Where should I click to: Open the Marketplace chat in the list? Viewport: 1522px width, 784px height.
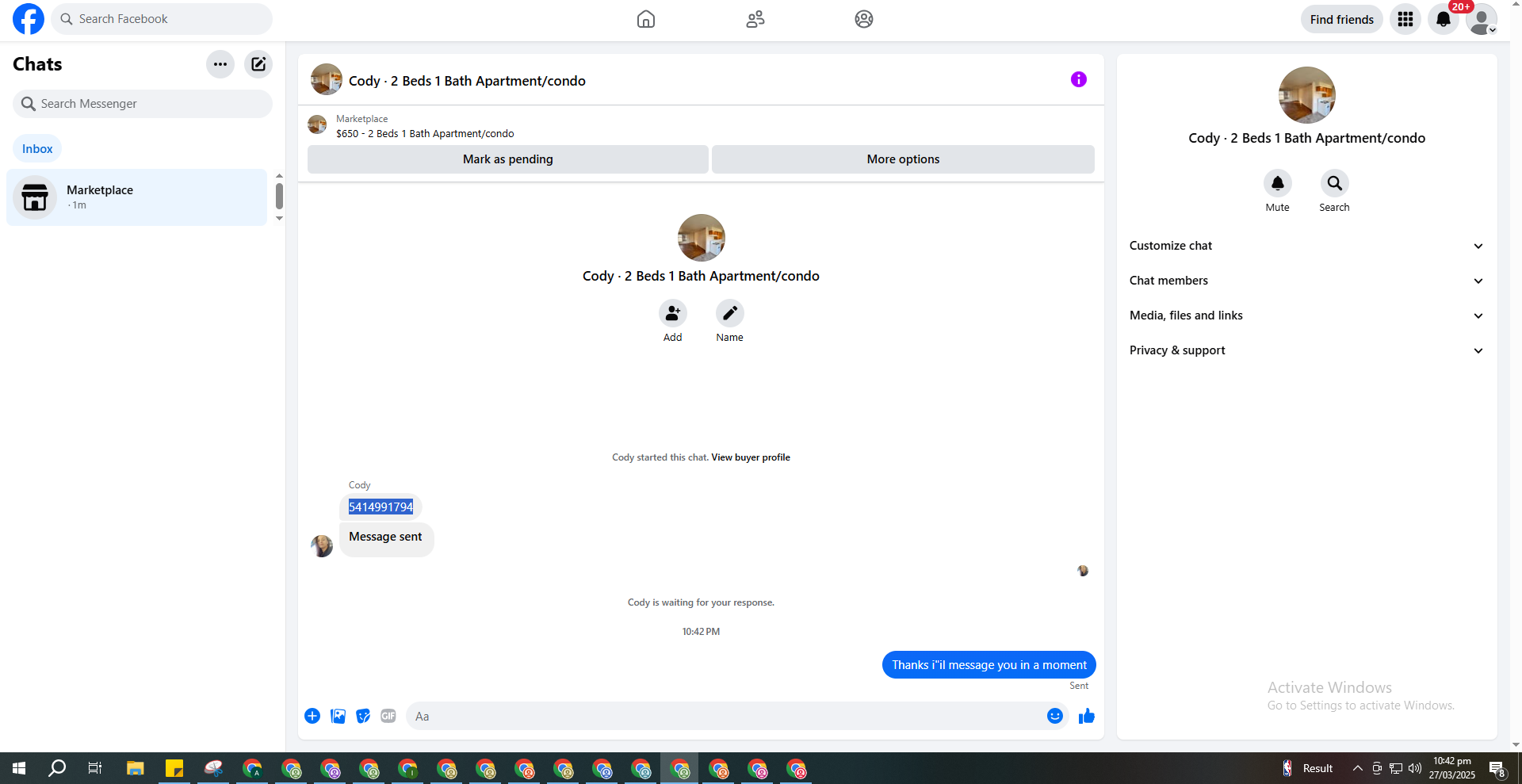pos(137,197)
